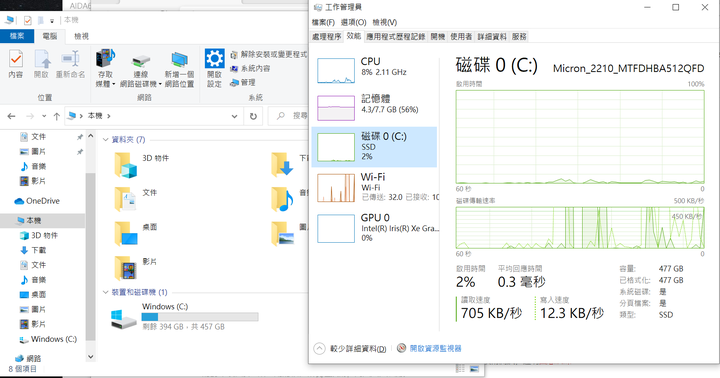
Task: Select GPU 0 performance item
Action: [x=374, y=228]
